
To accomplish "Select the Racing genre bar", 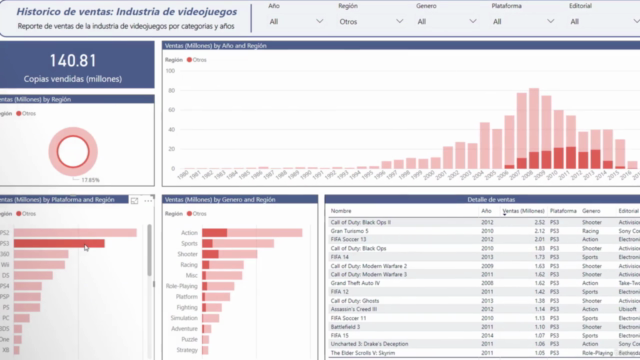I will pyautogui.click(x=223, y=265).
